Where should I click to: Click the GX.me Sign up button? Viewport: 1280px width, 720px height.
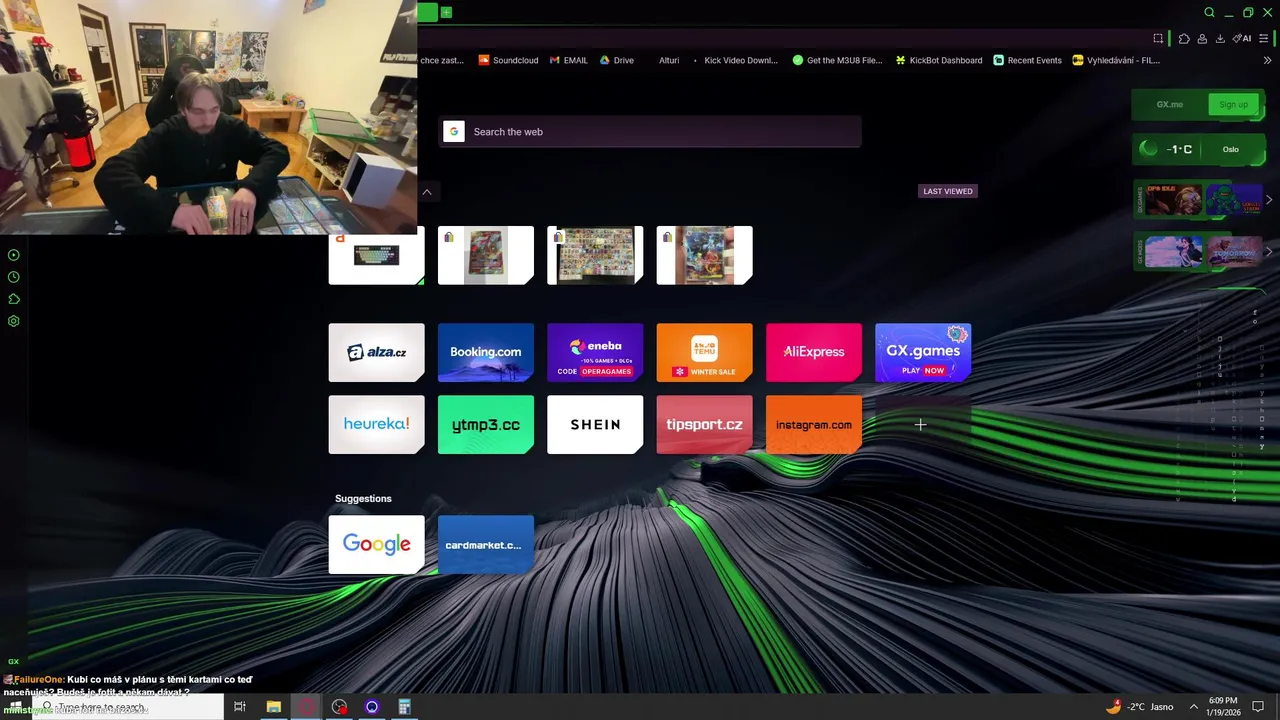pos(1233,104)
